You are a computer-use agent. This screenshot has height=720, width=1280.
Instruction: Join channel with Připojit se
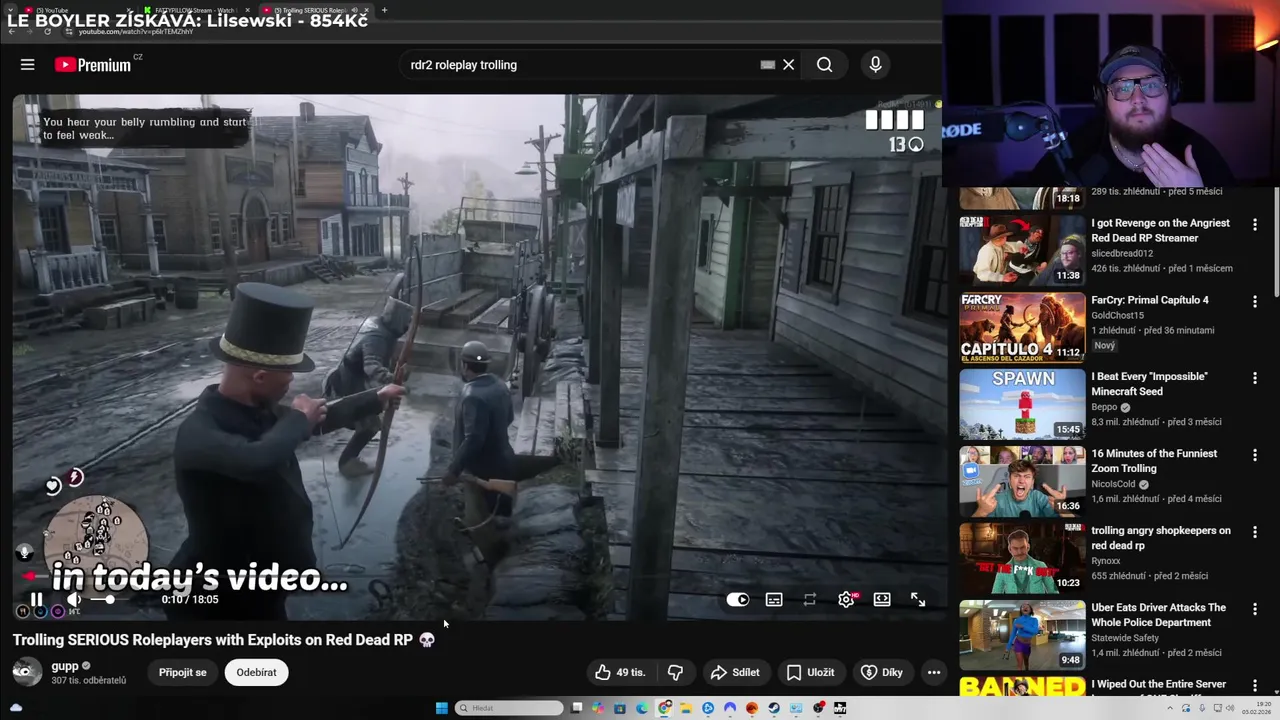tap(183, 672)
